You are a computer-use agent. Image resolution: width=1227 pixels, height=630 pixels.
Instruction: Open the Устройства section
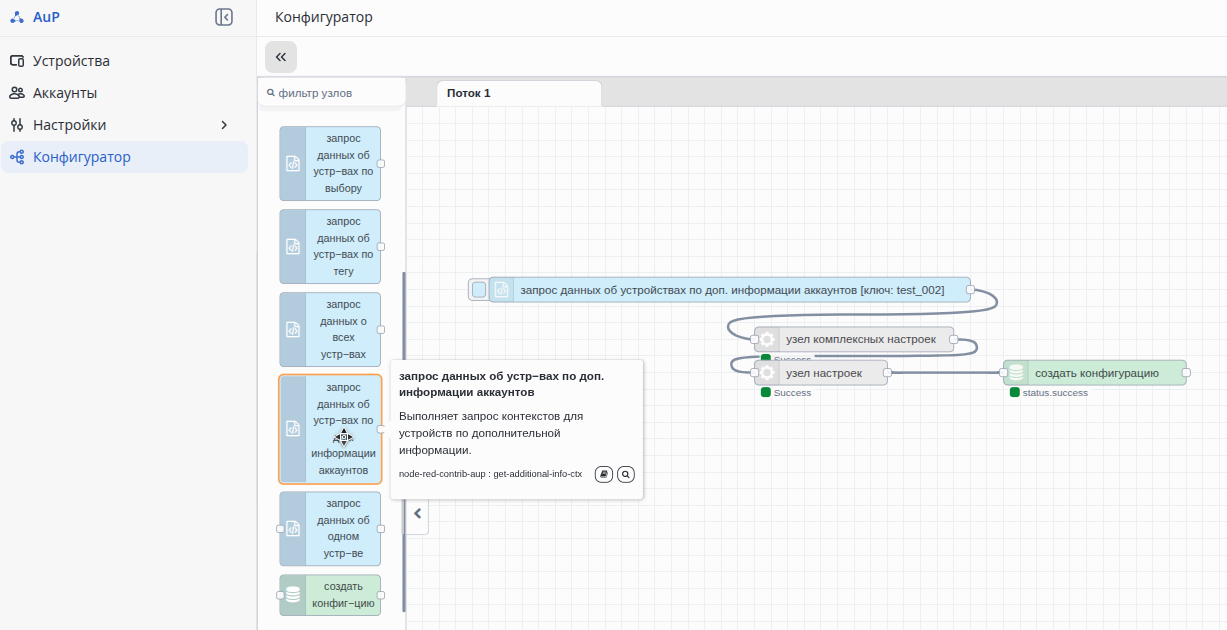point(124,61)
